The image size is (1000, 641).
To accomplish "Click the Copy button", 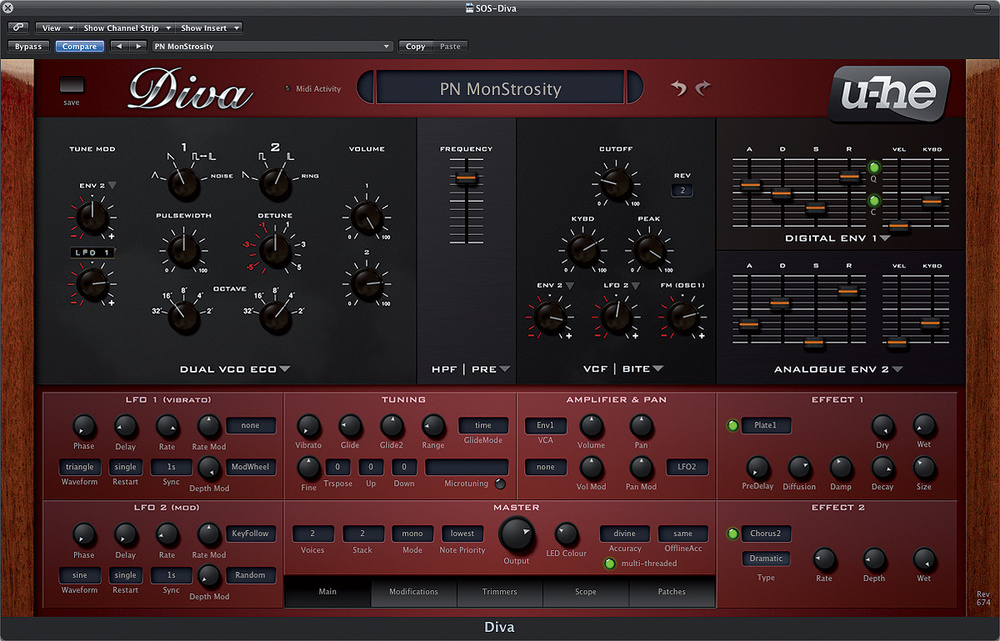I will pyautogui.click(x=415, y=46).
